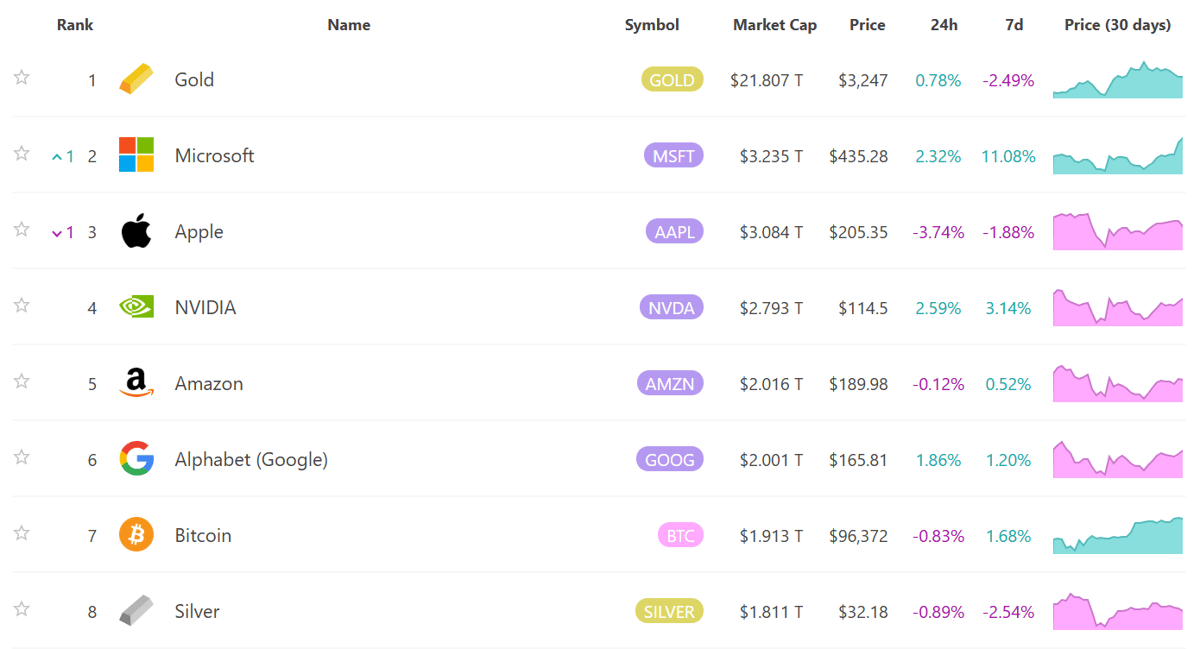Sort assets by 24h change column

pyautogui.click(x=943, y=25)
